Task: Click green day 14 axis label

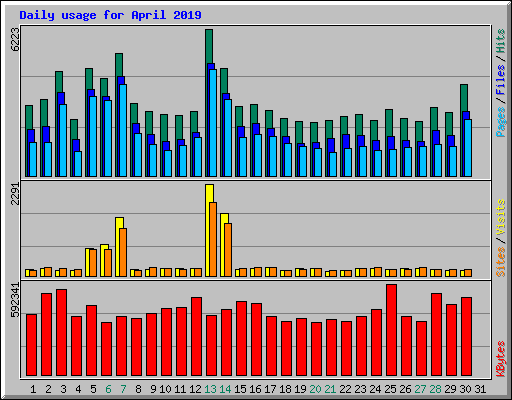Action: (x=225, y=389)
